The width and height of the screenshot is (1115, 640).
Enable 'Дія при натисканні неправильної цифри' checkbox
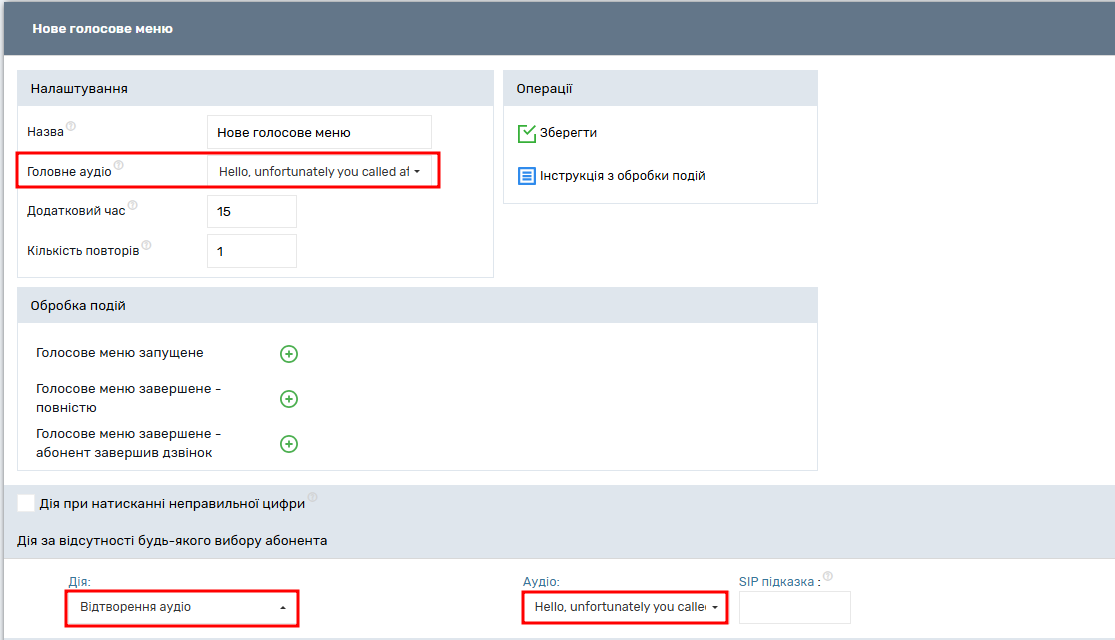click(x=26, y=503)
